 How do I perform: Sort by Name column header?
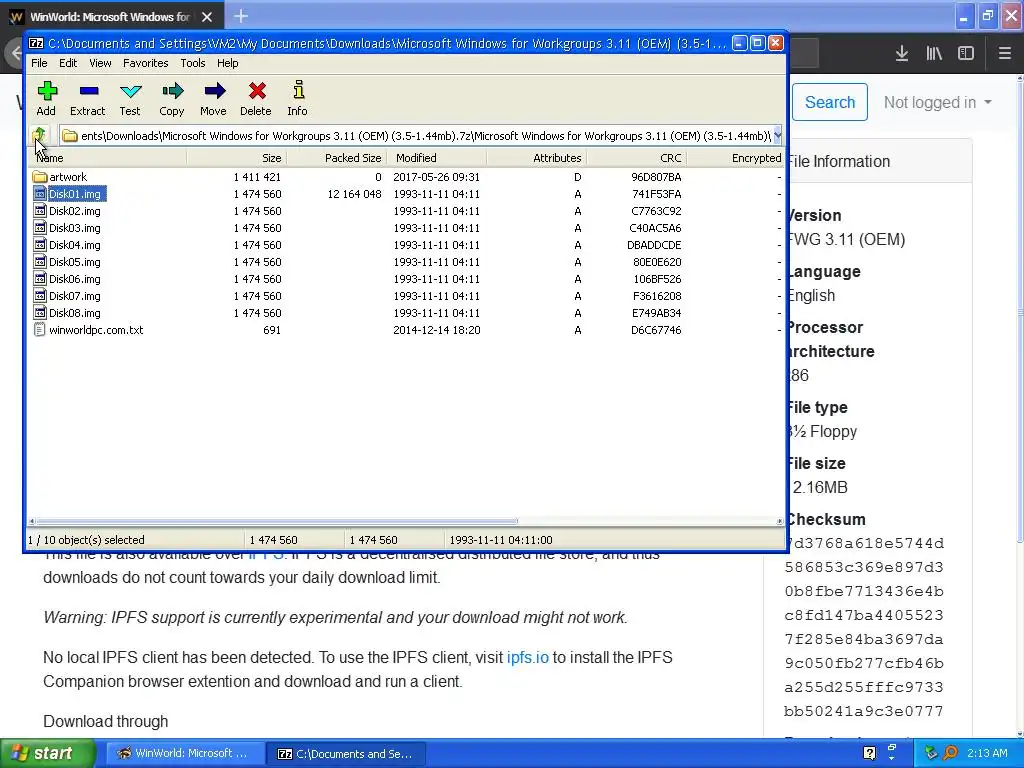(x=107, y=157)
